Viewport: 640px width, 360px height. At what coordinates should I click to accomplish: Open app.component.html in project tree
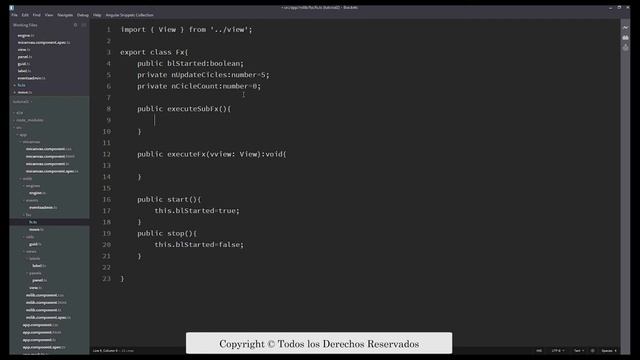coord(42,332)
